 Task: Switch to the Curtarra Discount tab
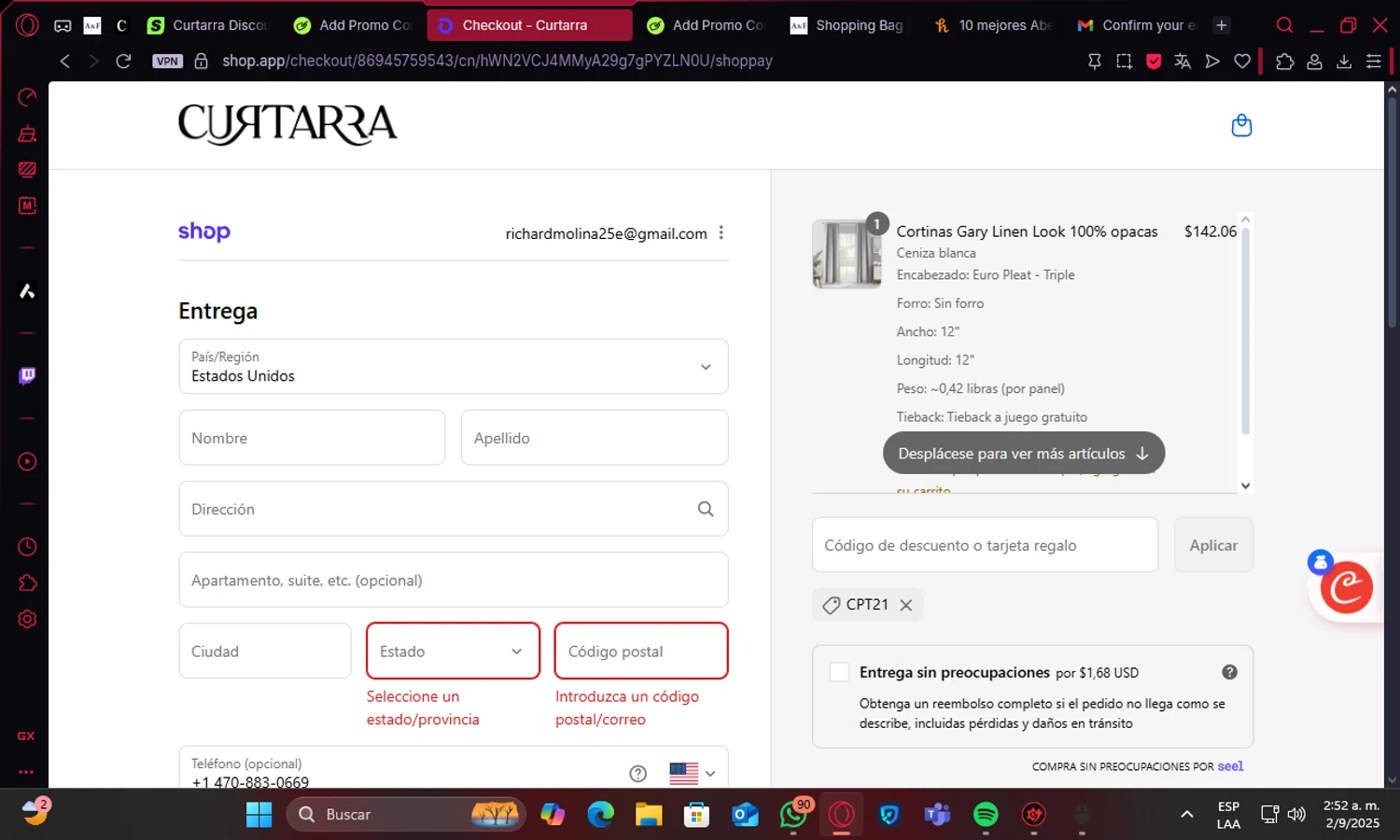(207, 25)
